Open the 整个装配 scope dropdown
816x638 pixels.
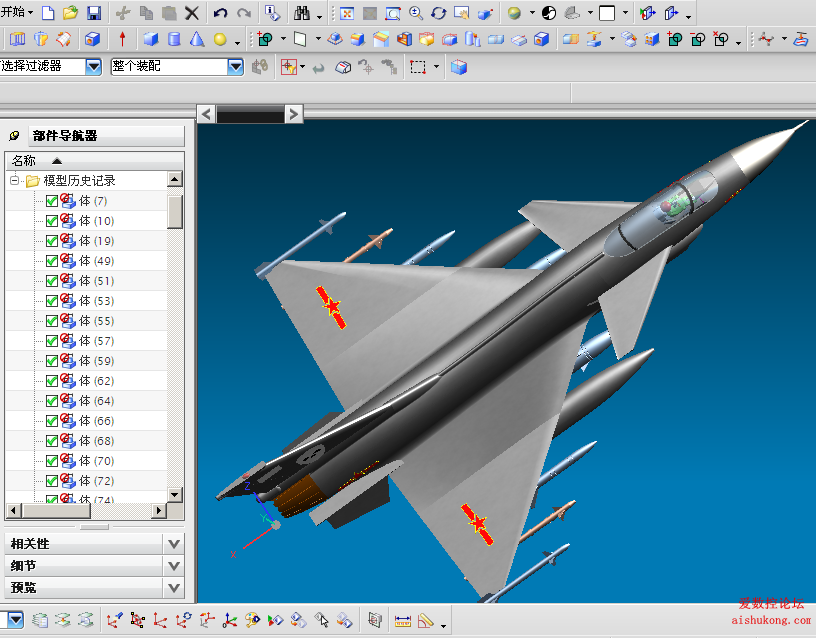coord(236,66)
